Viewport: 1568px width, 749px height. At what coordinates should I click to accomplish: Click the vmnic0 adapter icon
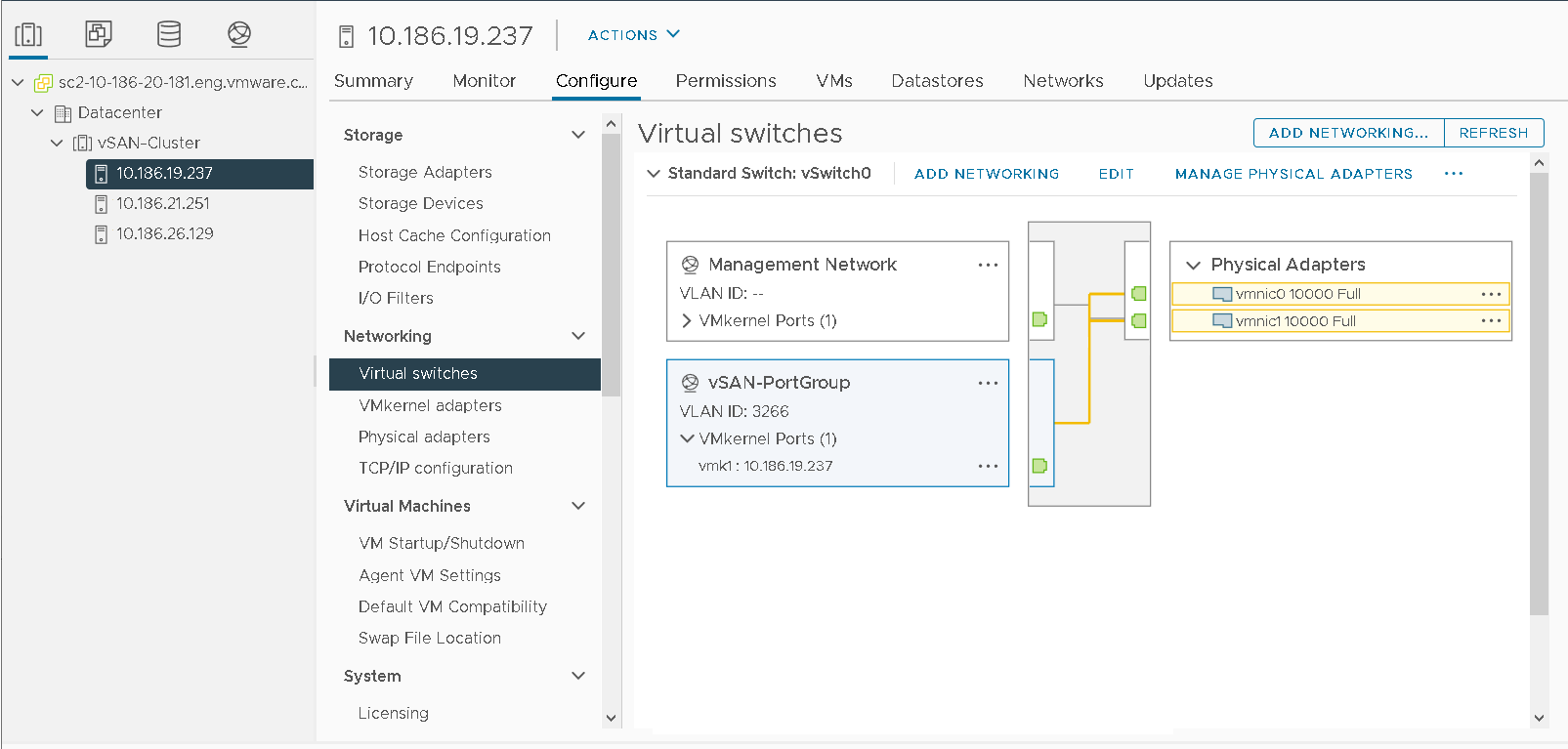(x=1222, y=294)
